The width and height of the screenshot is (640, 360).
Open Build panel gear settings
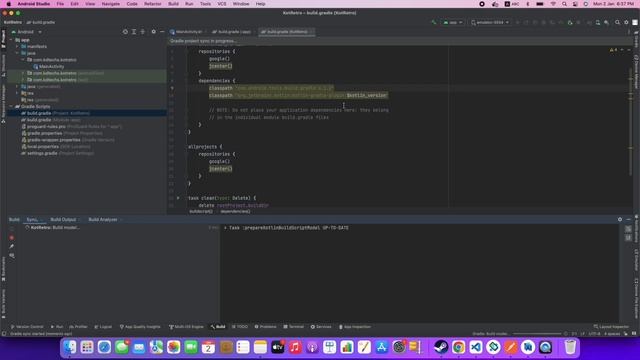[620, 220]
